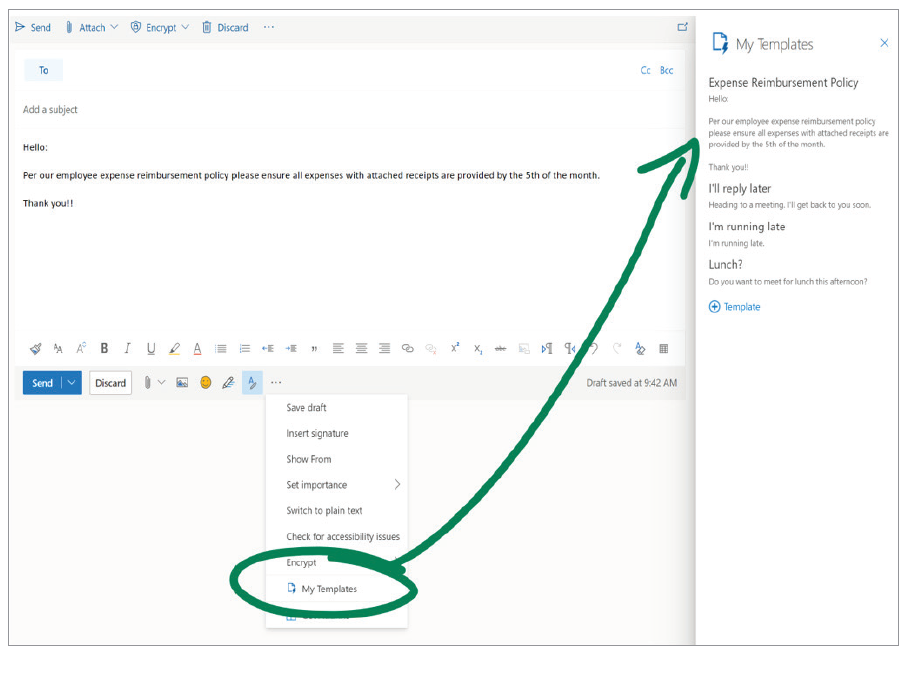Insert pictures inline icon
This screenshot has height=684, width=907.
coord(182,383)
